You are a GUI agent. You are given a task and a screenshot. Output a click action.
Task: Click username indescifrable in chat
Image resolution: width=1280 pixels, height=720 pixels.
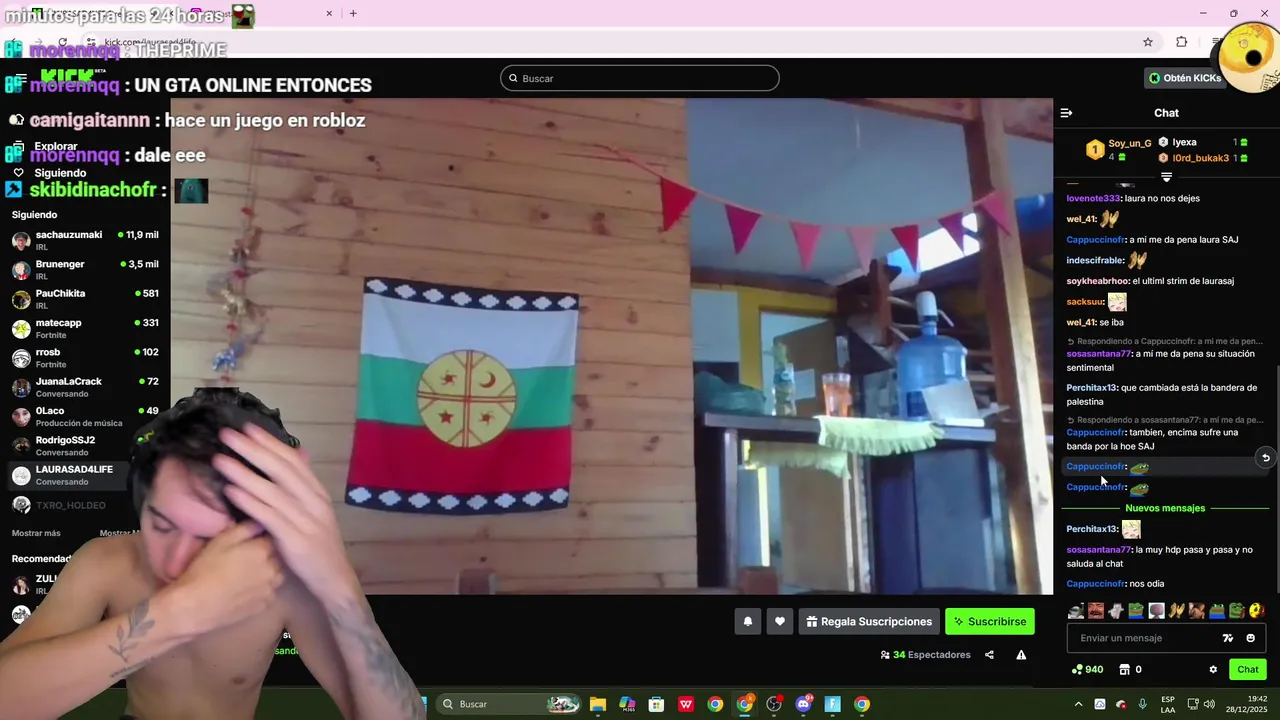[1096, 261]
